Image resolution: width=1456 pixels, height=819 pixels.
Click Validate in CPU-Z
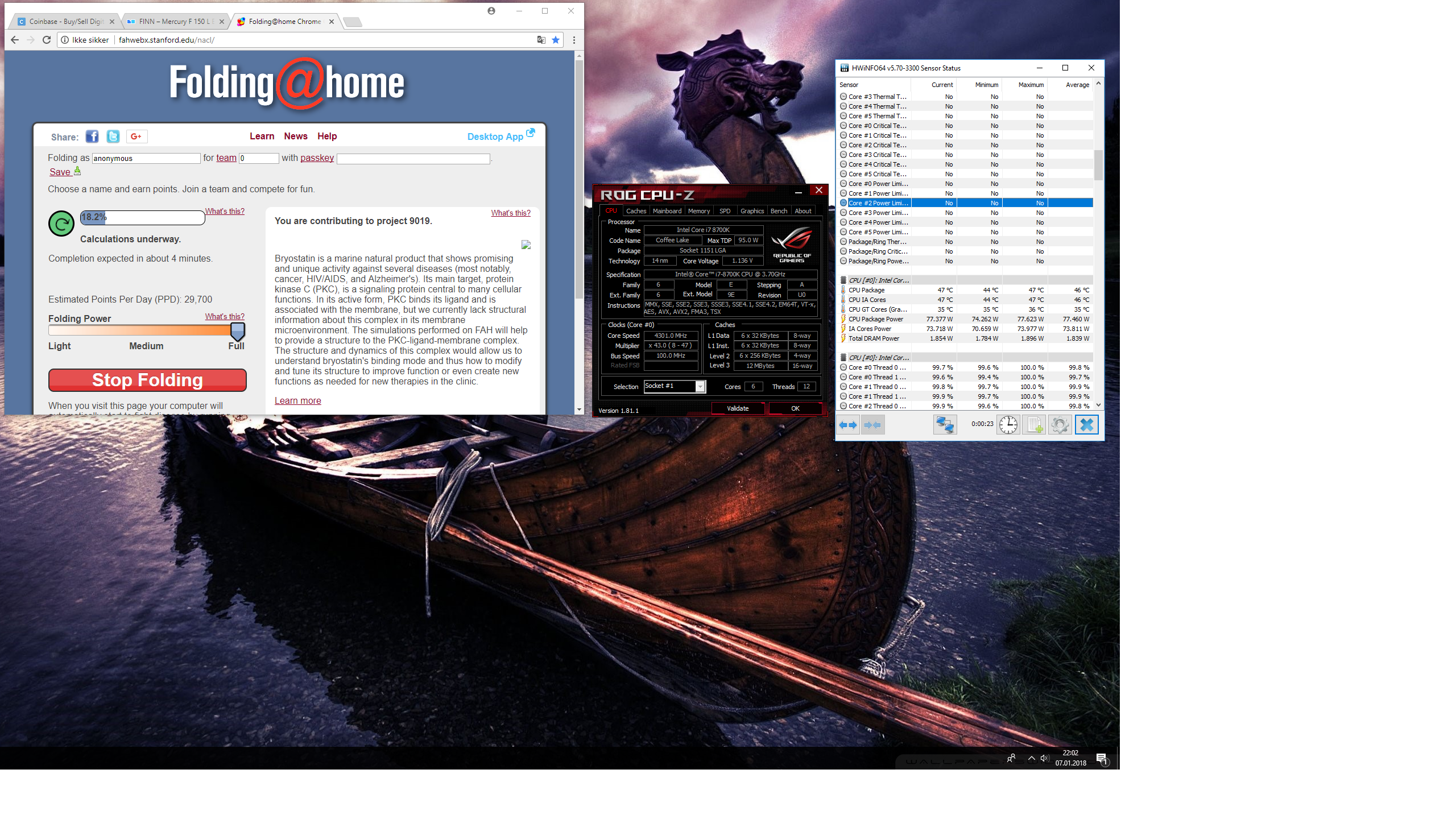click(x=738, y=408)
